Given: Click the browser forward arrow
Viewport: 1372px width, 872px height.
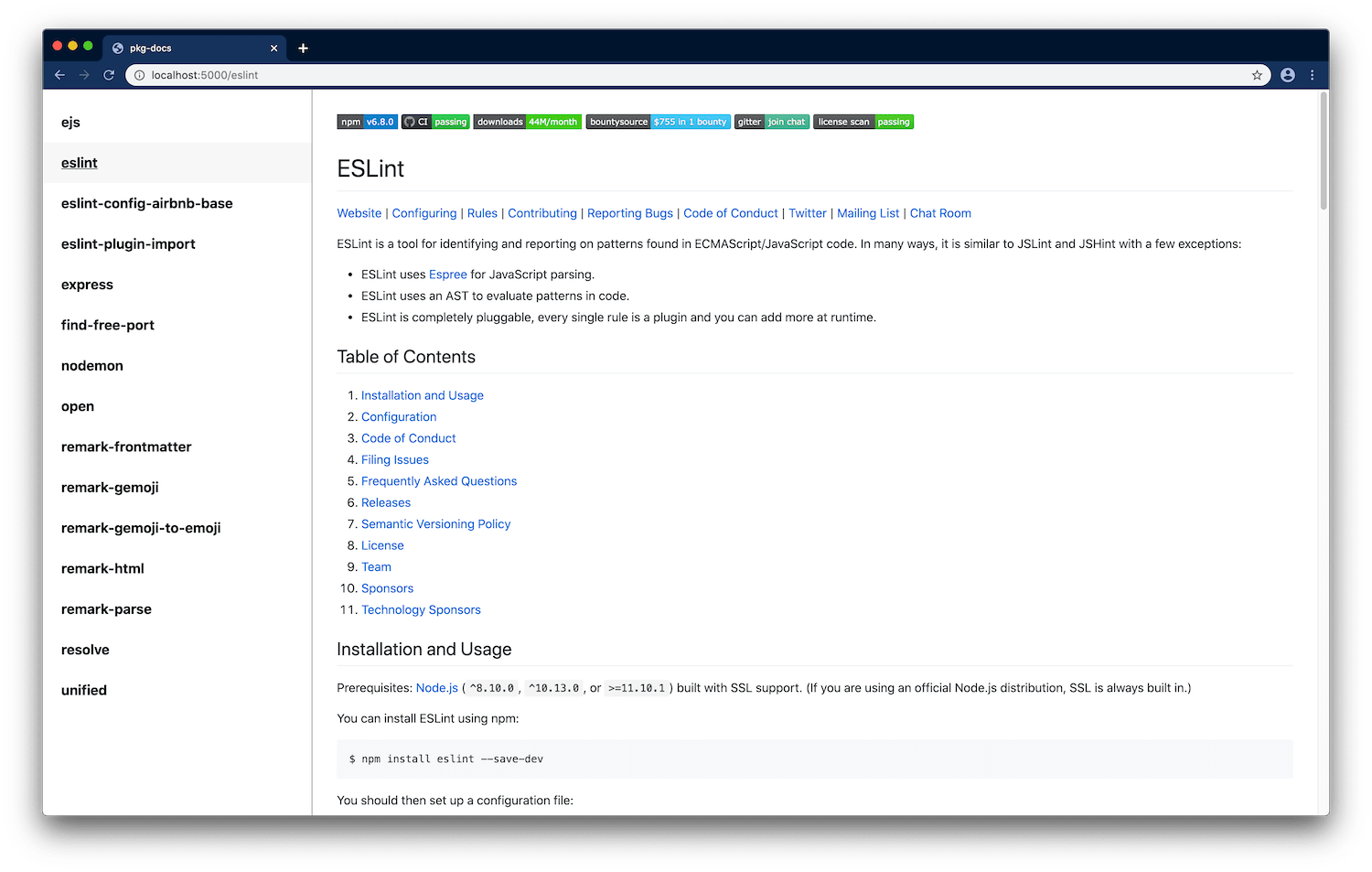Looking at the screenshot, I should click(84, 75).
